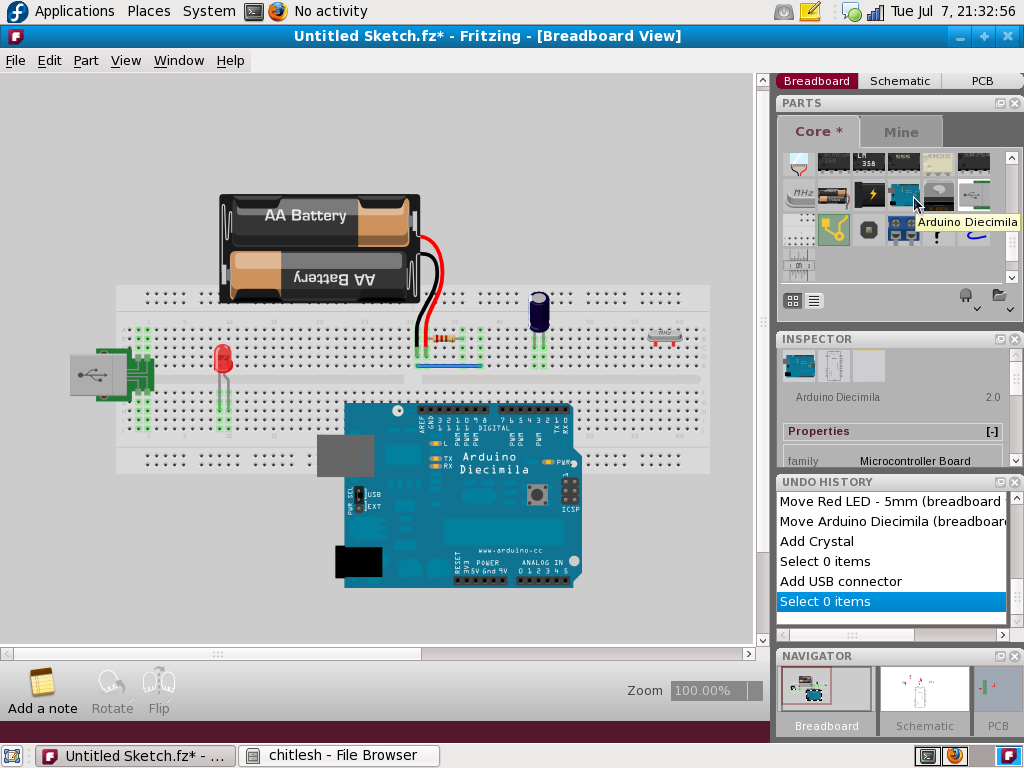Pick the 4N35 optocoupler part
The height and width of the screenshot is (768, 1024).
pos(938,162)
